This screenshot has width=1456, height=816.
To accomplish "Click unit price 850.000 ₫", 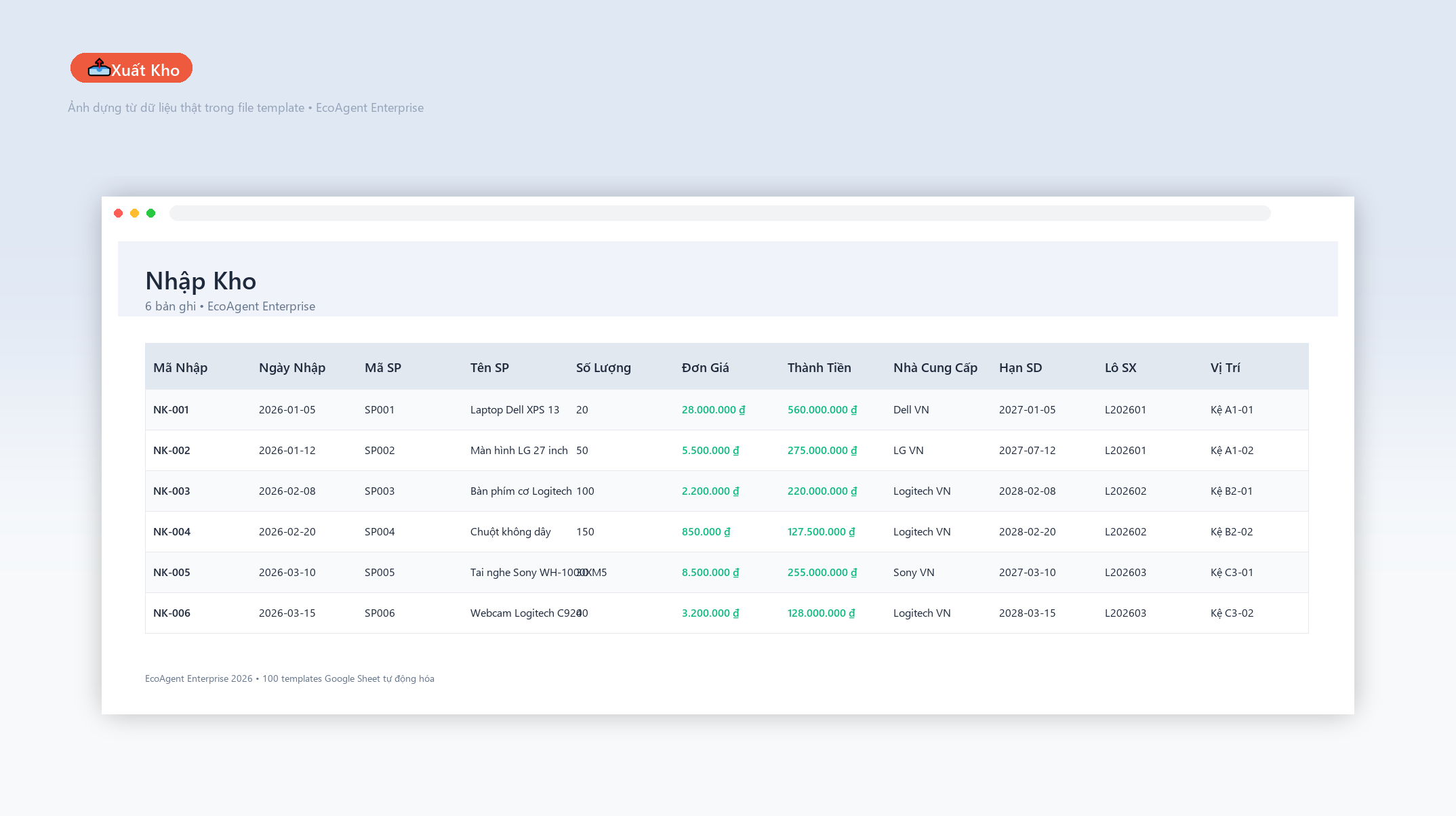I will [706, 531].
